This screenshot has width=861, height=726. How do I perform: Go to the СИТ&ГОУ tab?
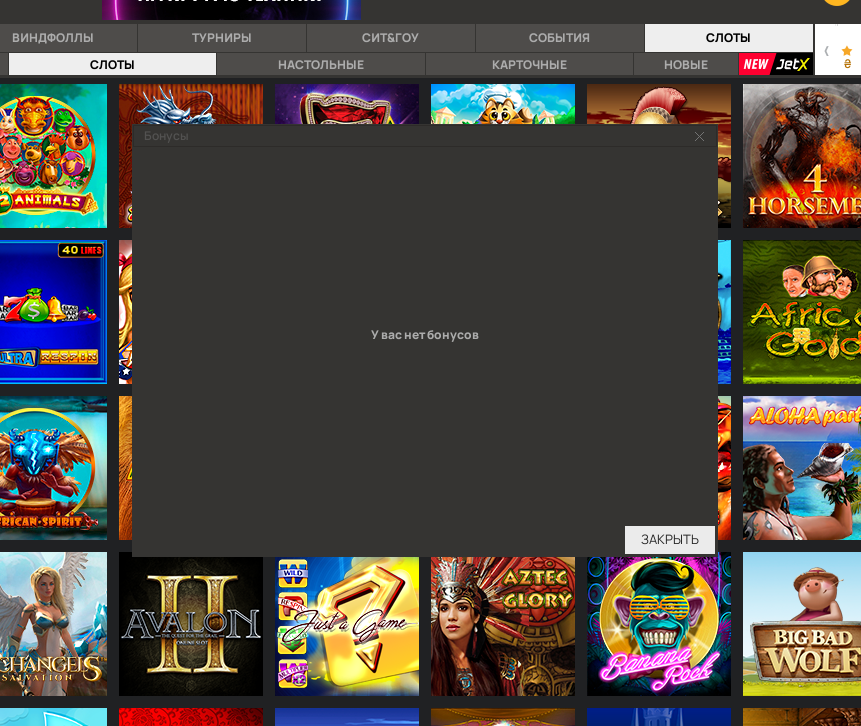coord(390,38)
